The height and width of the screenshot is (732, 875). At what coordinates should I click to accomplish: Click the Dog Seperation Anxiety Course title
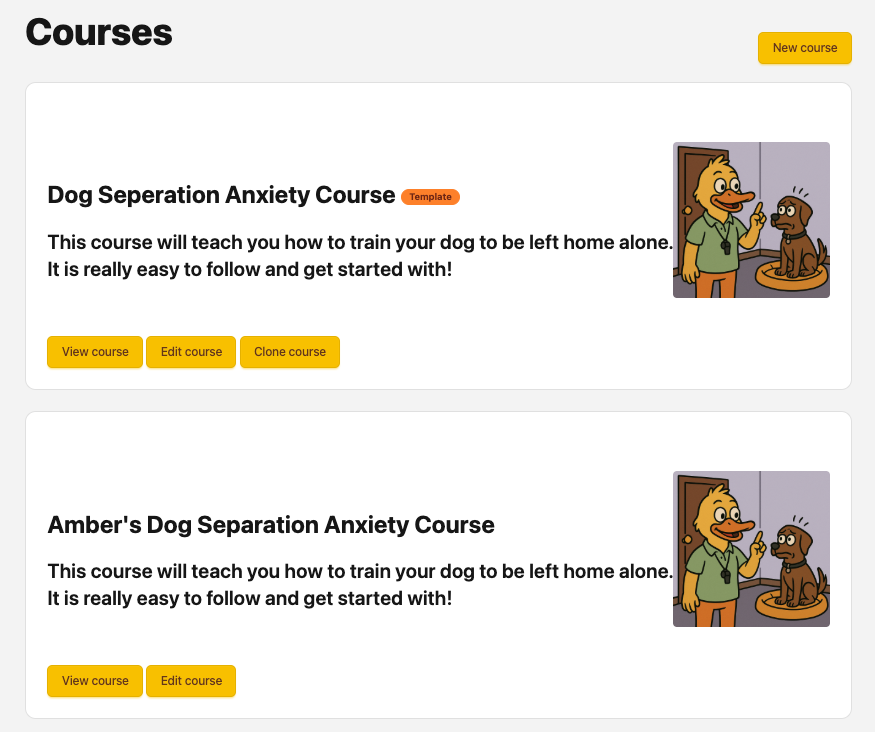[x=221, y=195]
